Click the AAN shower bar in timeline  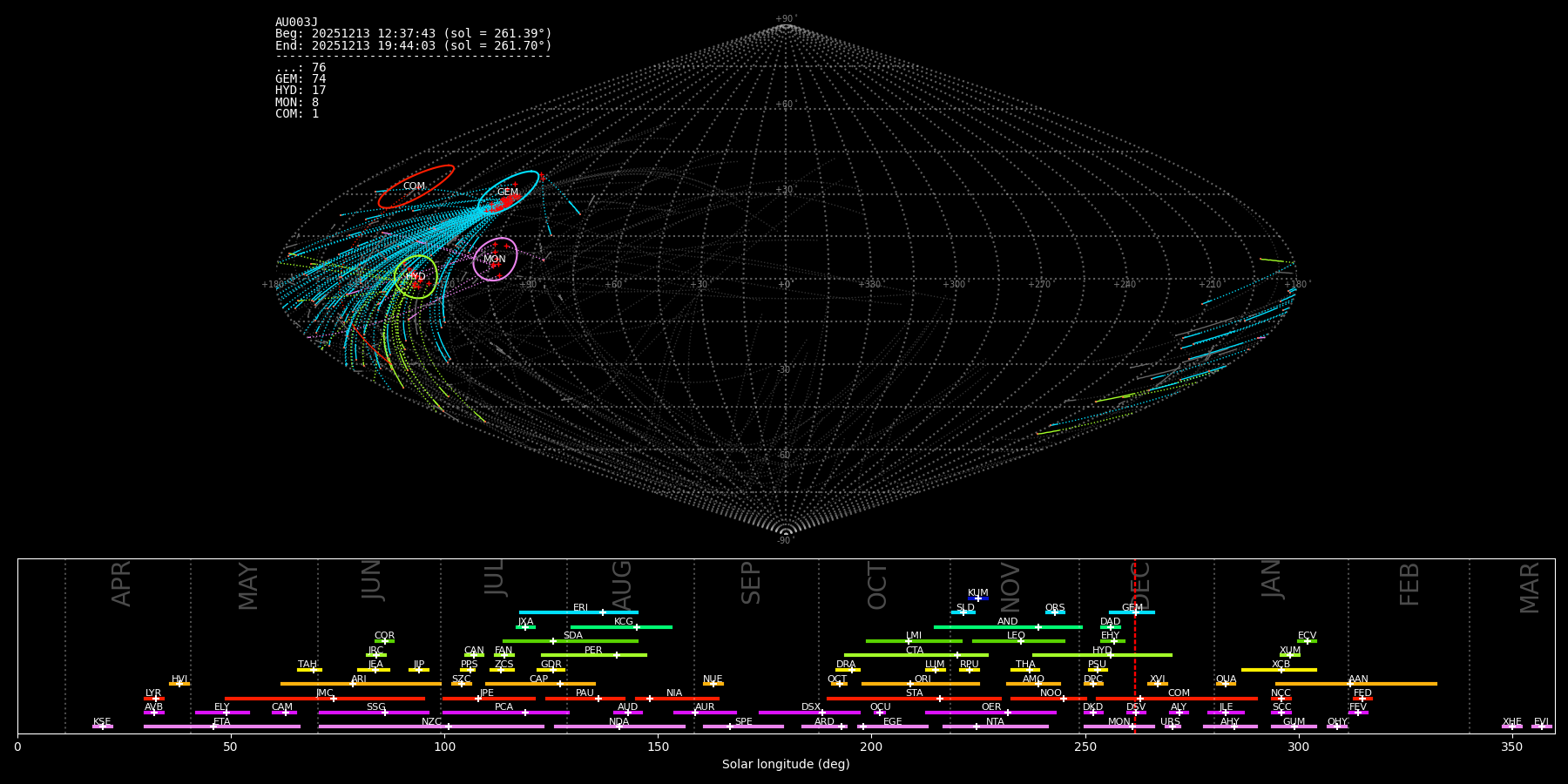tap(1356, 684)
